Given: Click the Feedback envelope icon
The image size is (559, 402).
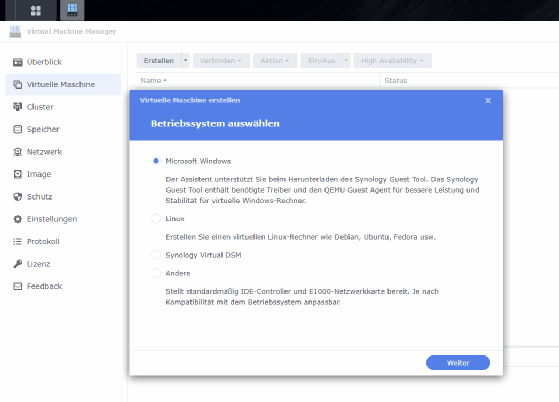Looking at the screenshot, I should [x=17, y=286].
